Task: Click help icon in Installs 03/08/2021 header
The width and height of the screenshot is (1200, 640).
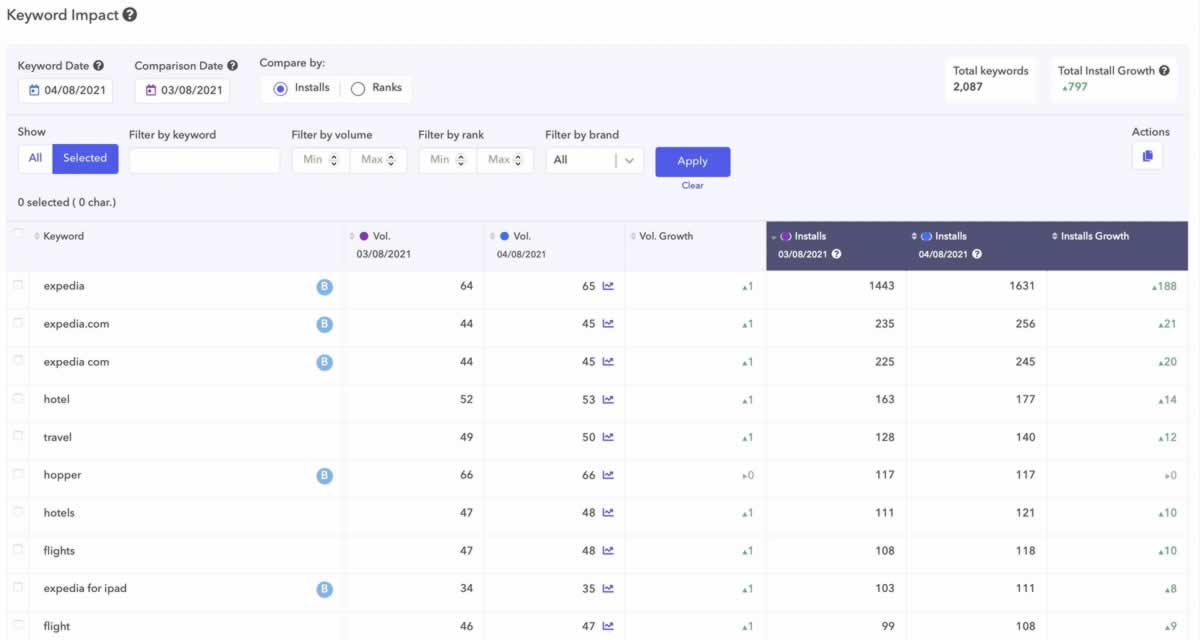Action: 836,254
